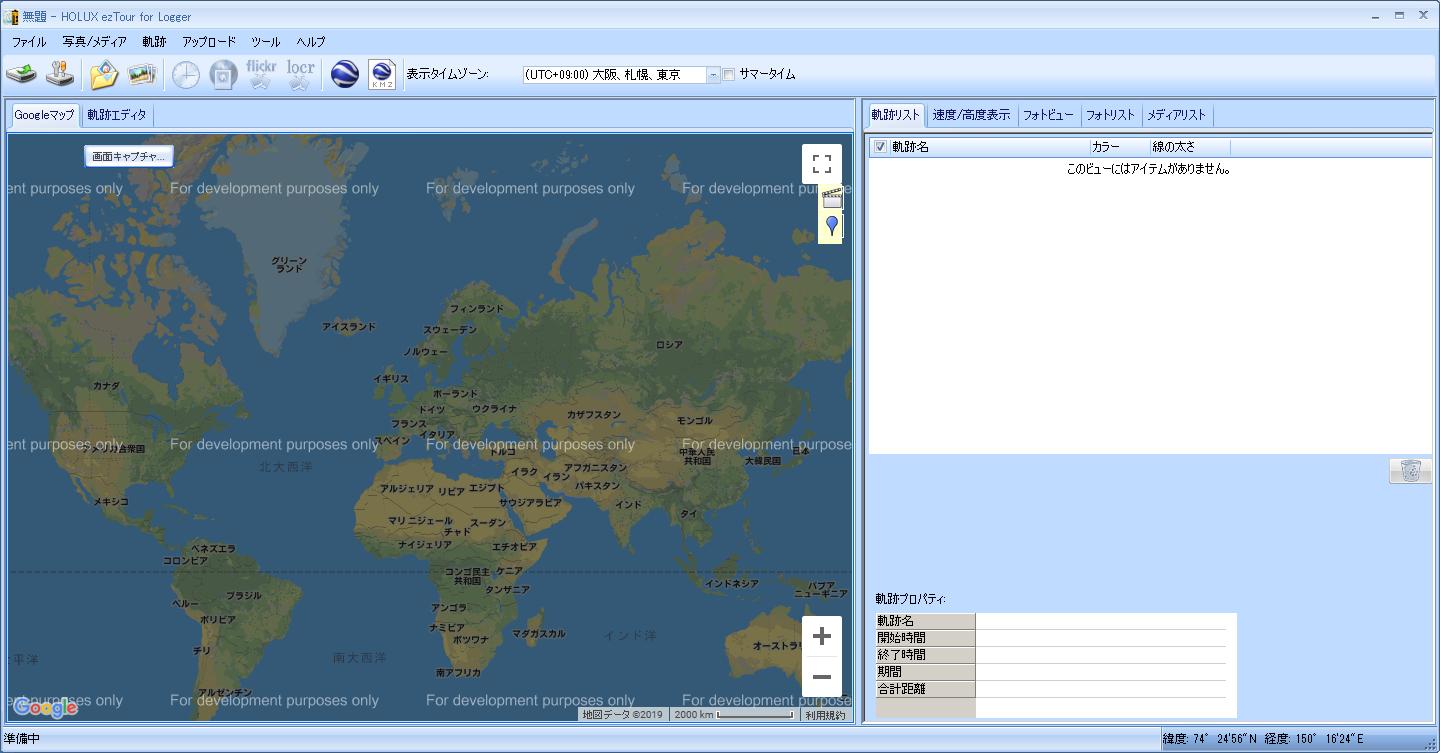
Task: Click the 準備中 status bar text
Action: [x=22, y=739]
